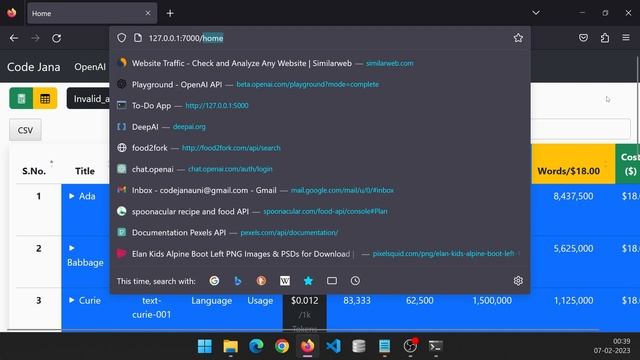The image size is (640, 360).
Task: Search history with the clock shortcut
Action: pyautogui.click(x=355, y=281)
